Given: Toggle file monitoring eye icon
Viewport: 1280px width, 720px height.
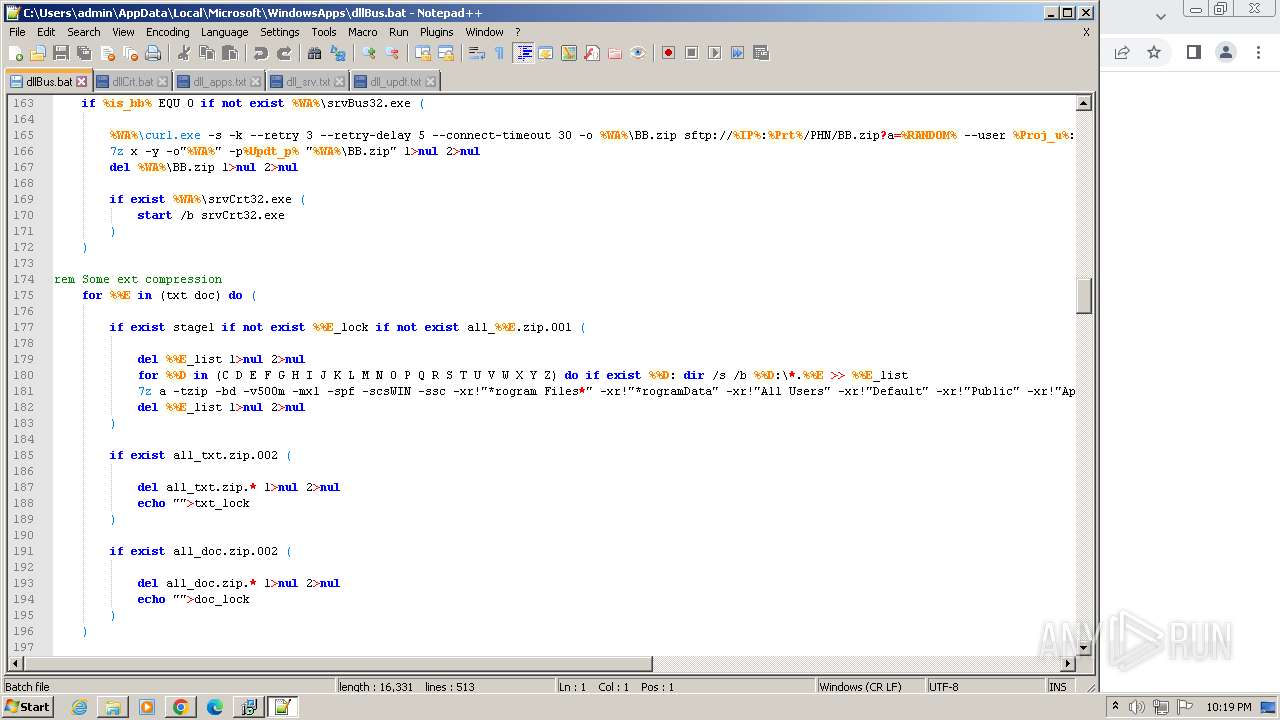Looking at the screenshot, I should (x=638, y=53).
